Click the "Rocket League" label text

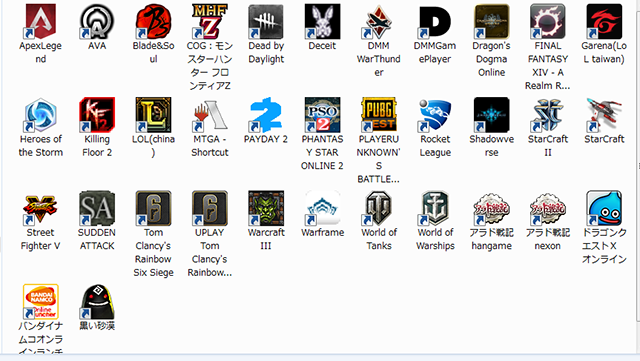[x=435, y=146]
